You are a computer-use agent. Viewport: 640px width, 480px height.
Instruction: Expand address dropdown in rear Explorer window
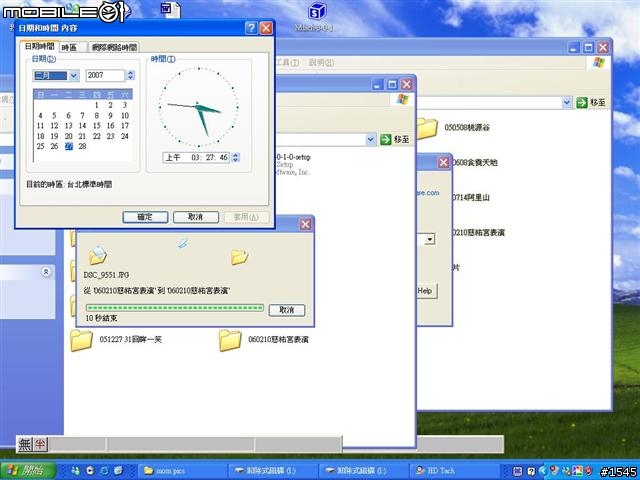click(567, 102)
